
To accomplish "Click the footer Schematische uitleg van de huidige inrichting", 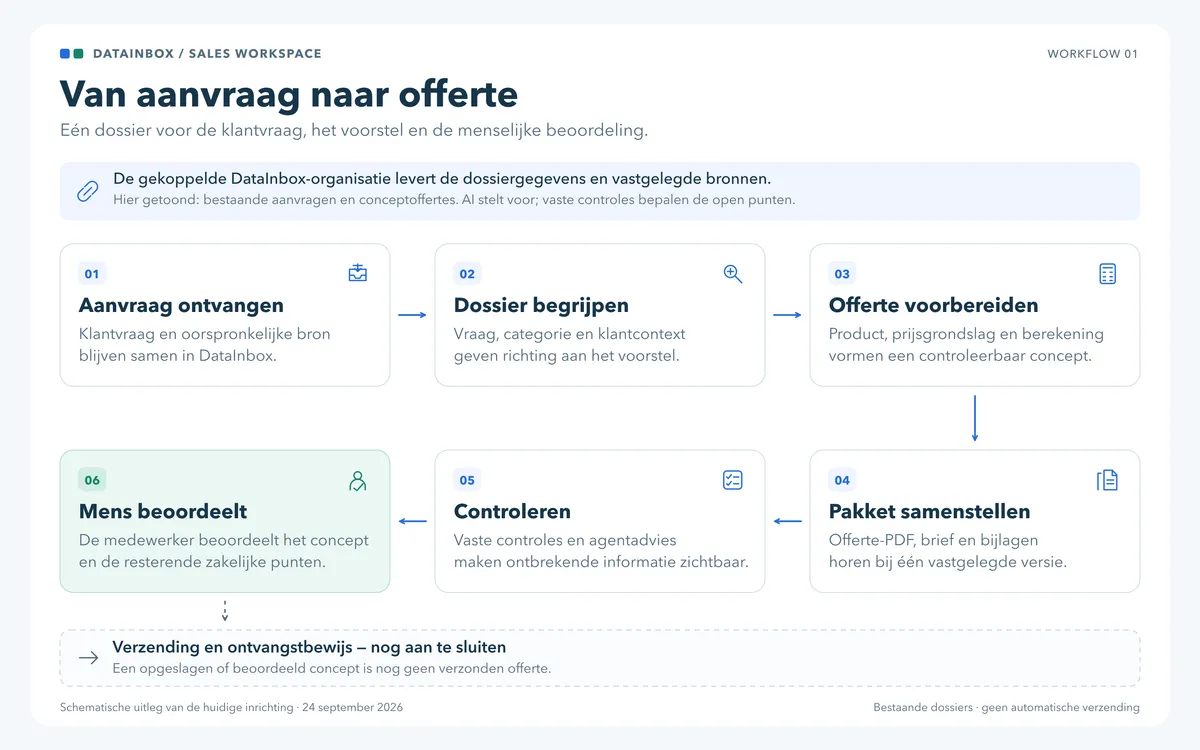I will 232,707.
